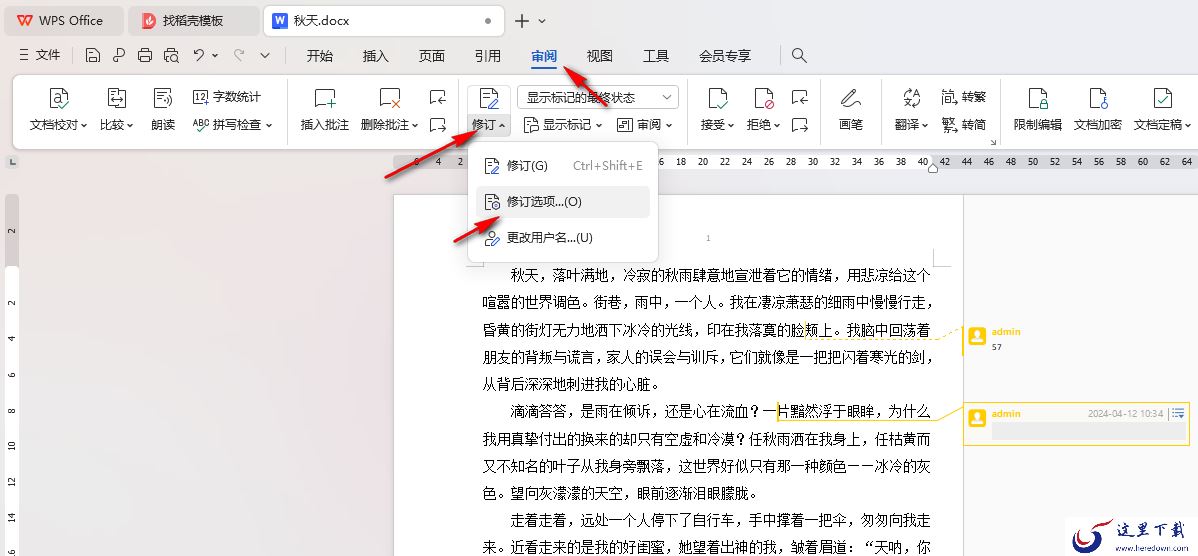Open the 会员专享 ribbon tab
This screenshot has width=1198, height=556.
click(x=725, y=55)
